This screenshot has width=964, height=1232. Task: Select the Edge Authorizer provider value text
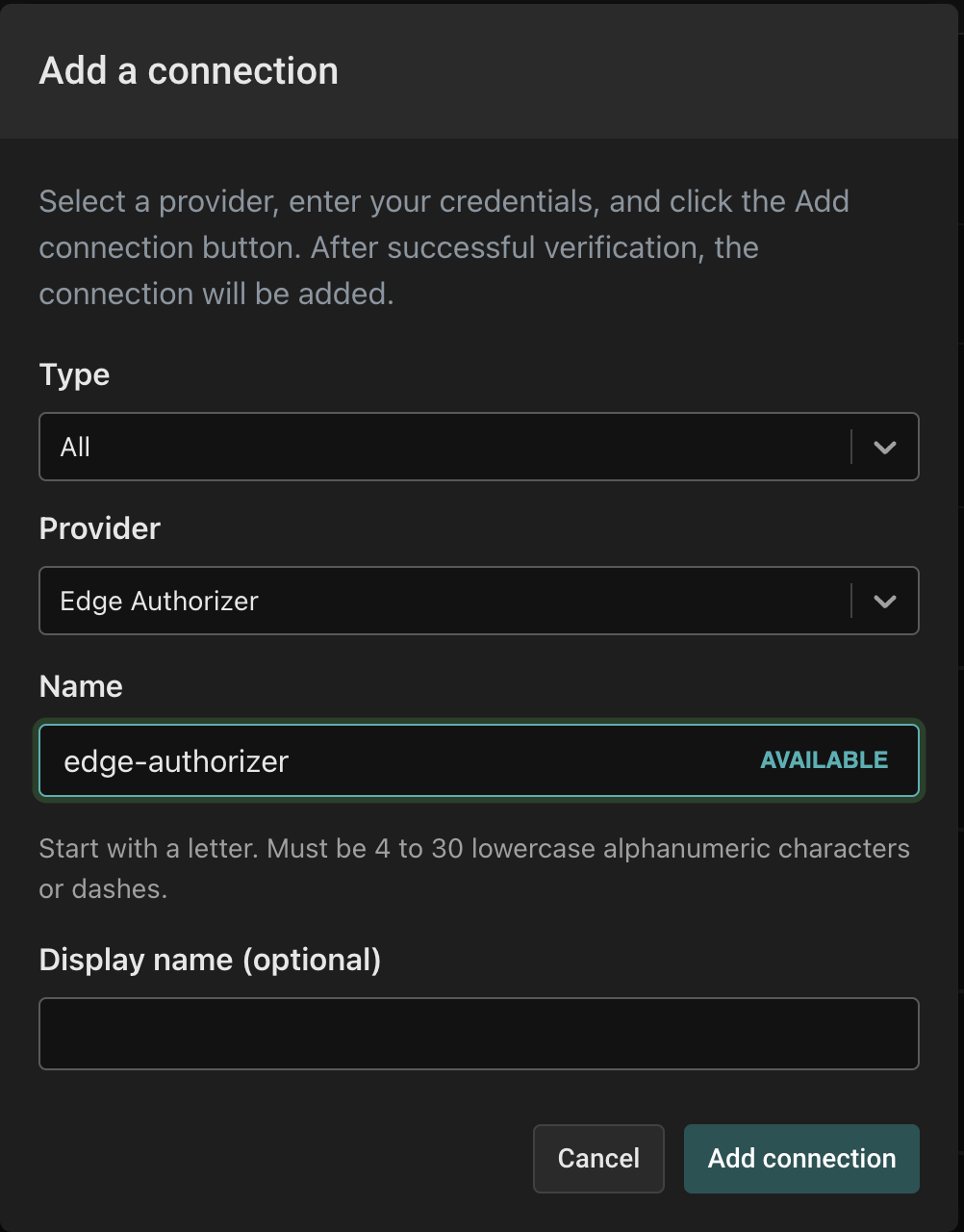pyautogui.click(x=159, y=602)
